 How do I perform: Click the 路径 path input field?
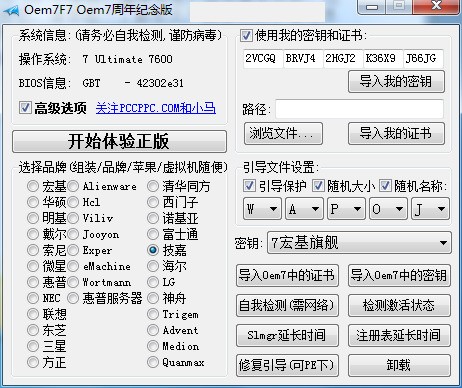point(360,109)
